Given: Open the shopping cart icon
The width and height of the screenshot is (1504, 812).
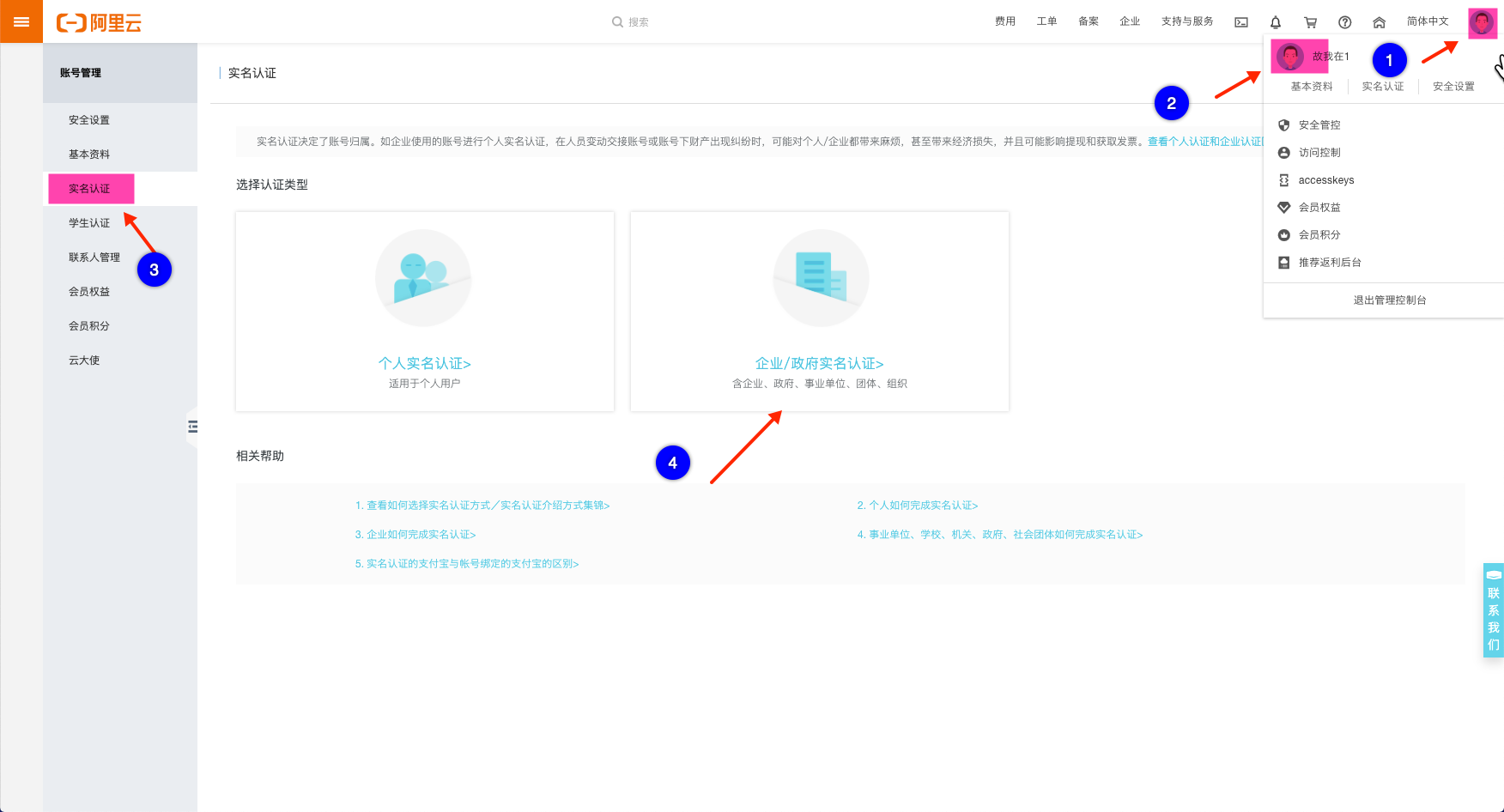Looking at the screenshot, I should (x=1310, y=22).
